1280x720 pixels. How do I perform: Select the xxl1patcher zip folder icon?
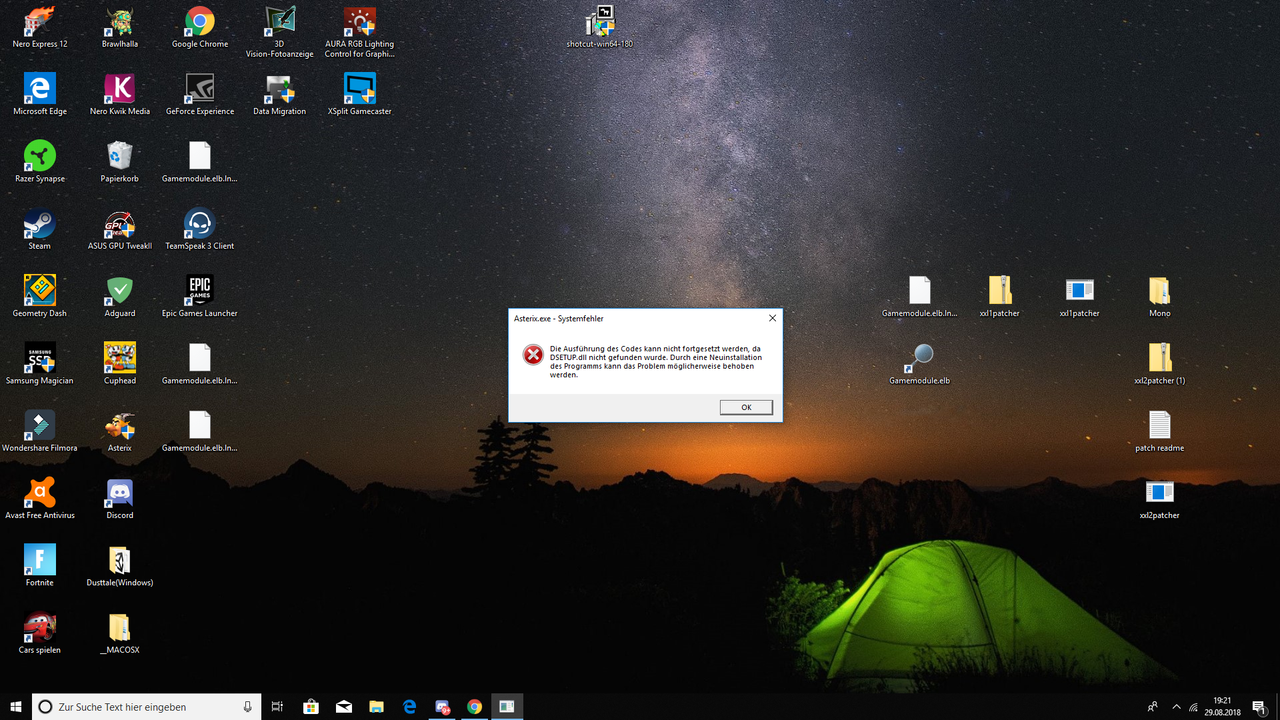1000,294
